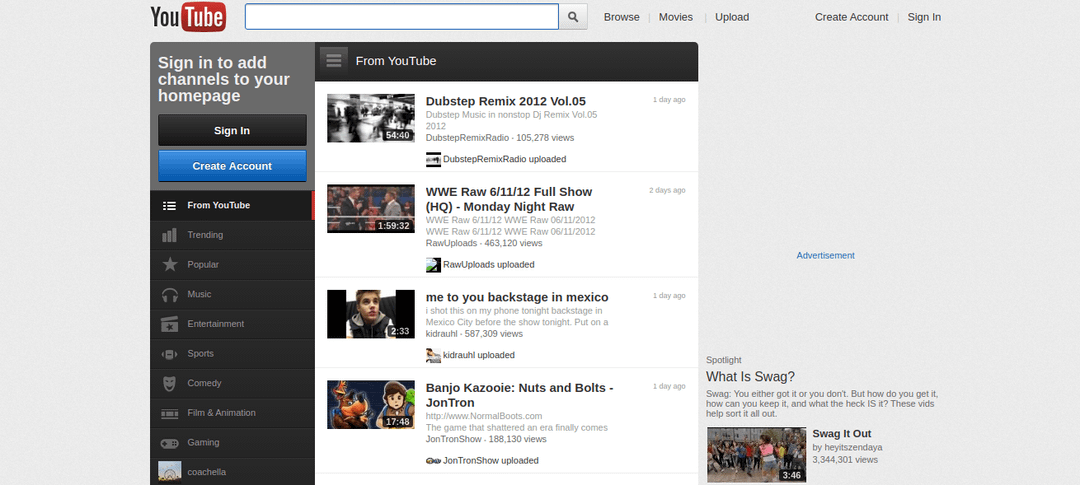The height and width of the screenshot is (485, 1080).
Task: Click the Comedy mask icon
Action: (x=170, y=383)
